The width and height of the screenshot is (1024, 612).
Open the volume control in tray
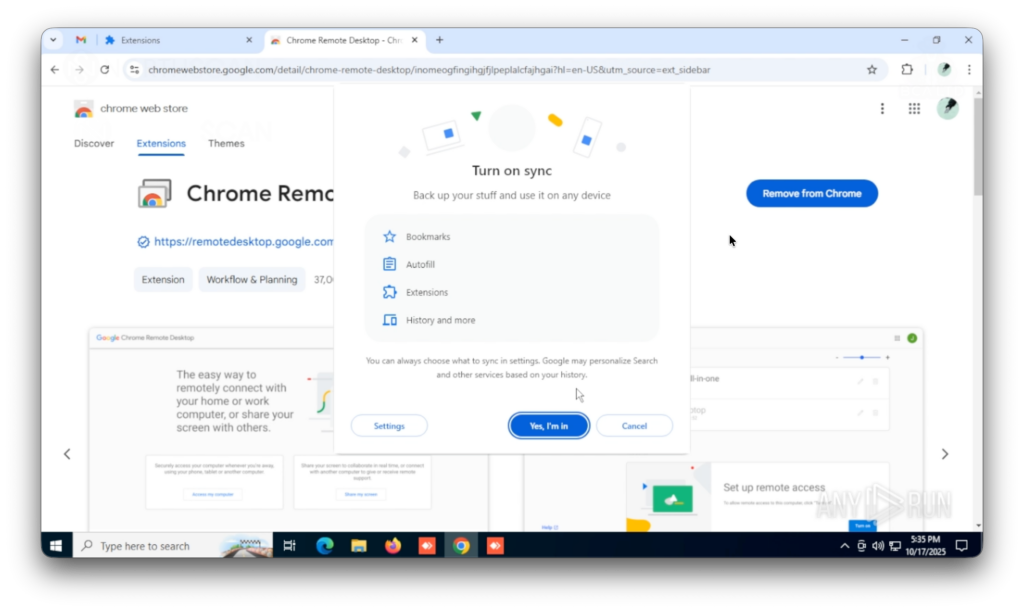(x=878, y=546)
